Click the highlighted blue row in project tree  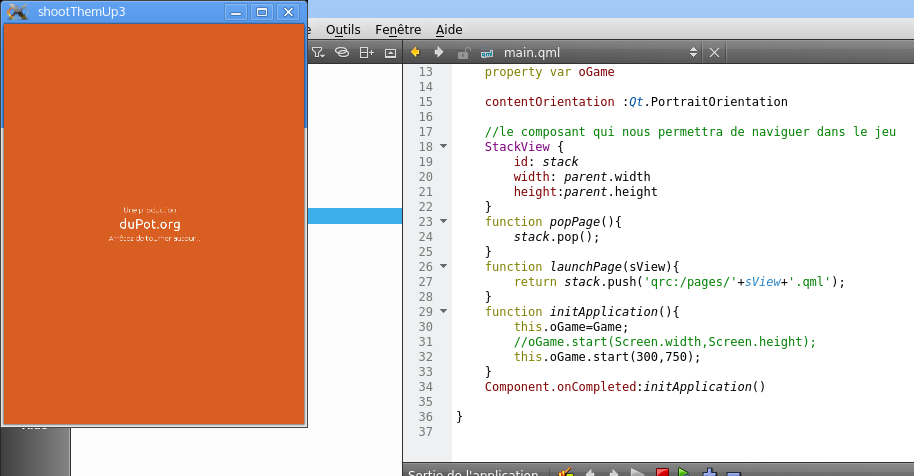coord(354,216)
